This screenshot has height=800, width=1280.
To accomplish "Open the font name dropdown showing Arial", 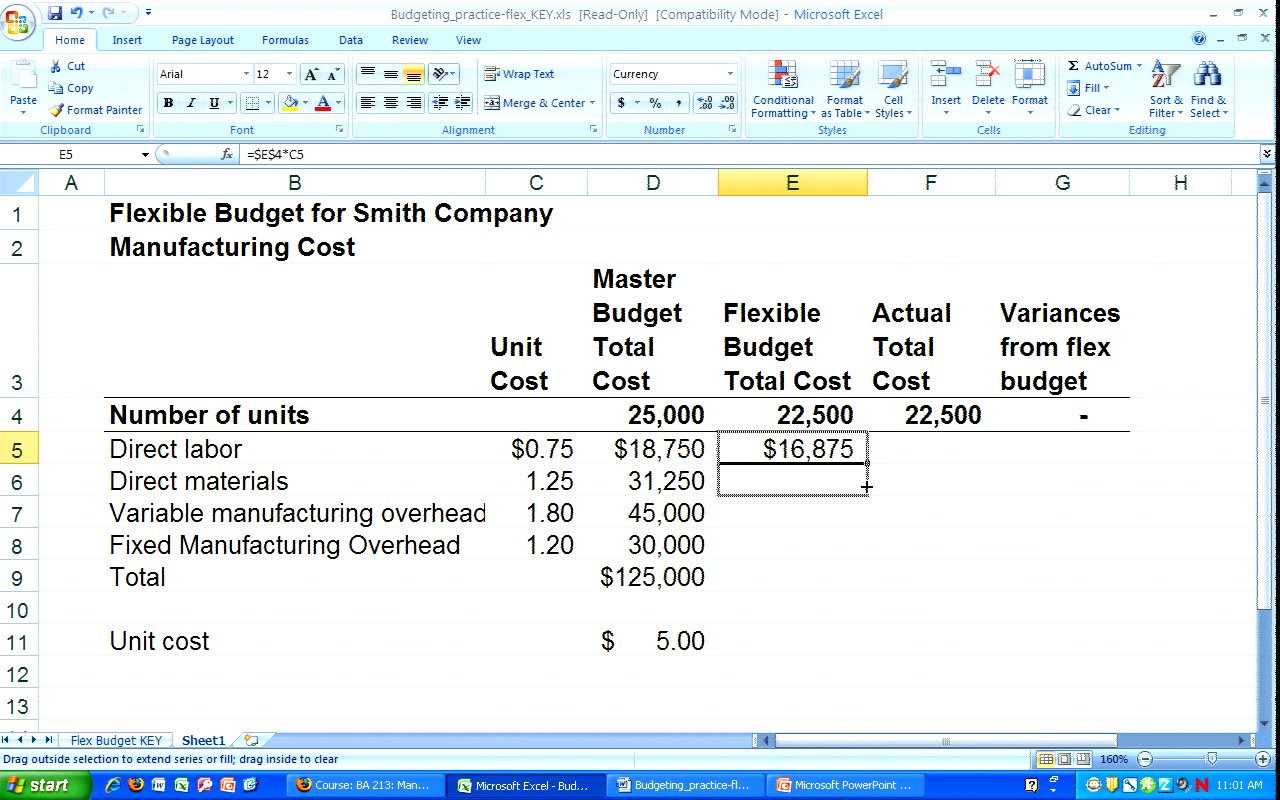I will (246, 74).
